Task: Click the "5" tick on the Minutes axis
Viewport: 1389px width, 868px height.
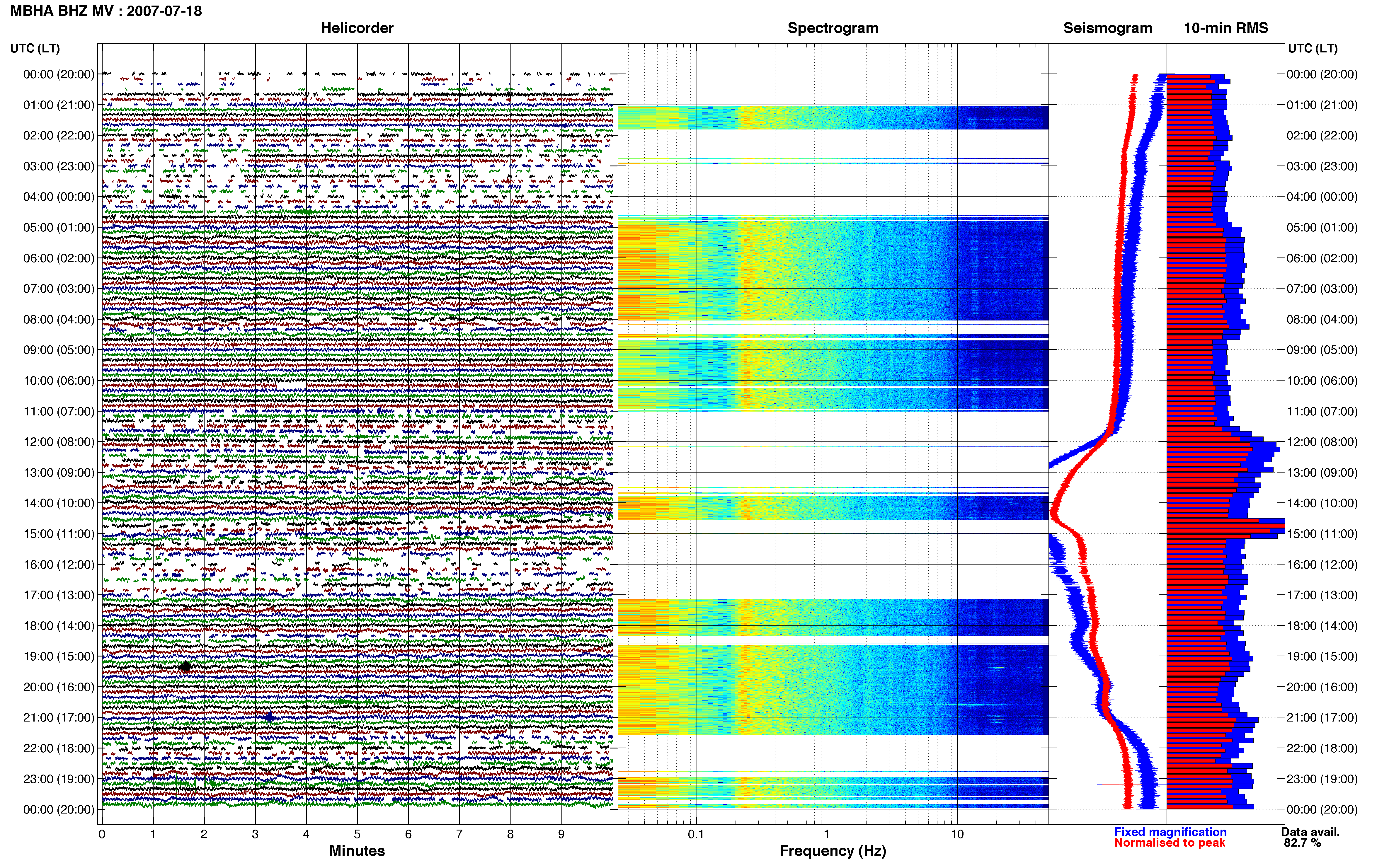Action: 357,834
